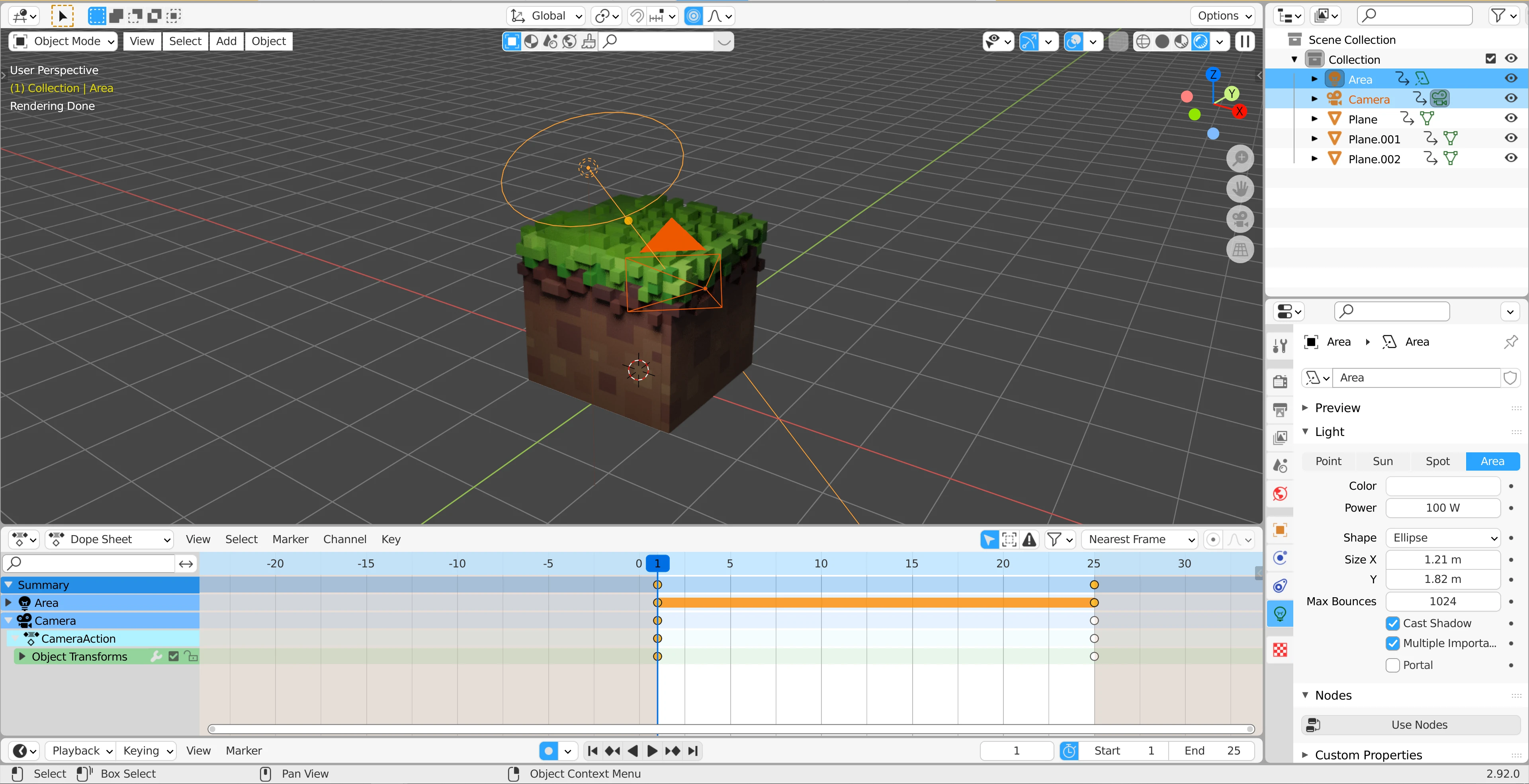This screenshot has width=1529, height=784.
Task: Toggle proportional editing in the viewport header
Action: point(693,16)
